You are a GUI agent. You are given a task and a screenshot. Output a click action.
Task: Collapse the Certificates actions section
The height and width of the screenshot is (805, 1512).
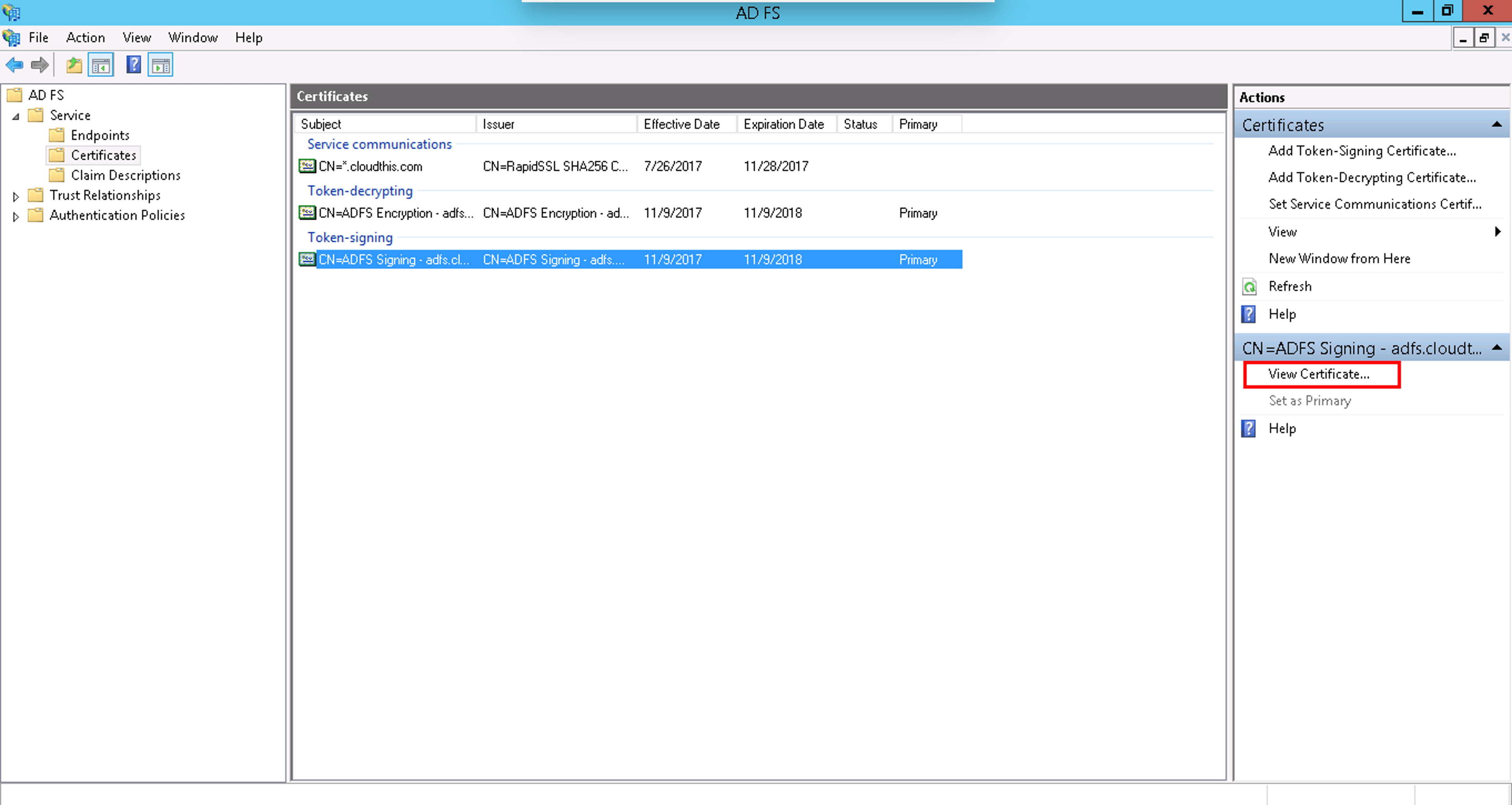1497,124
